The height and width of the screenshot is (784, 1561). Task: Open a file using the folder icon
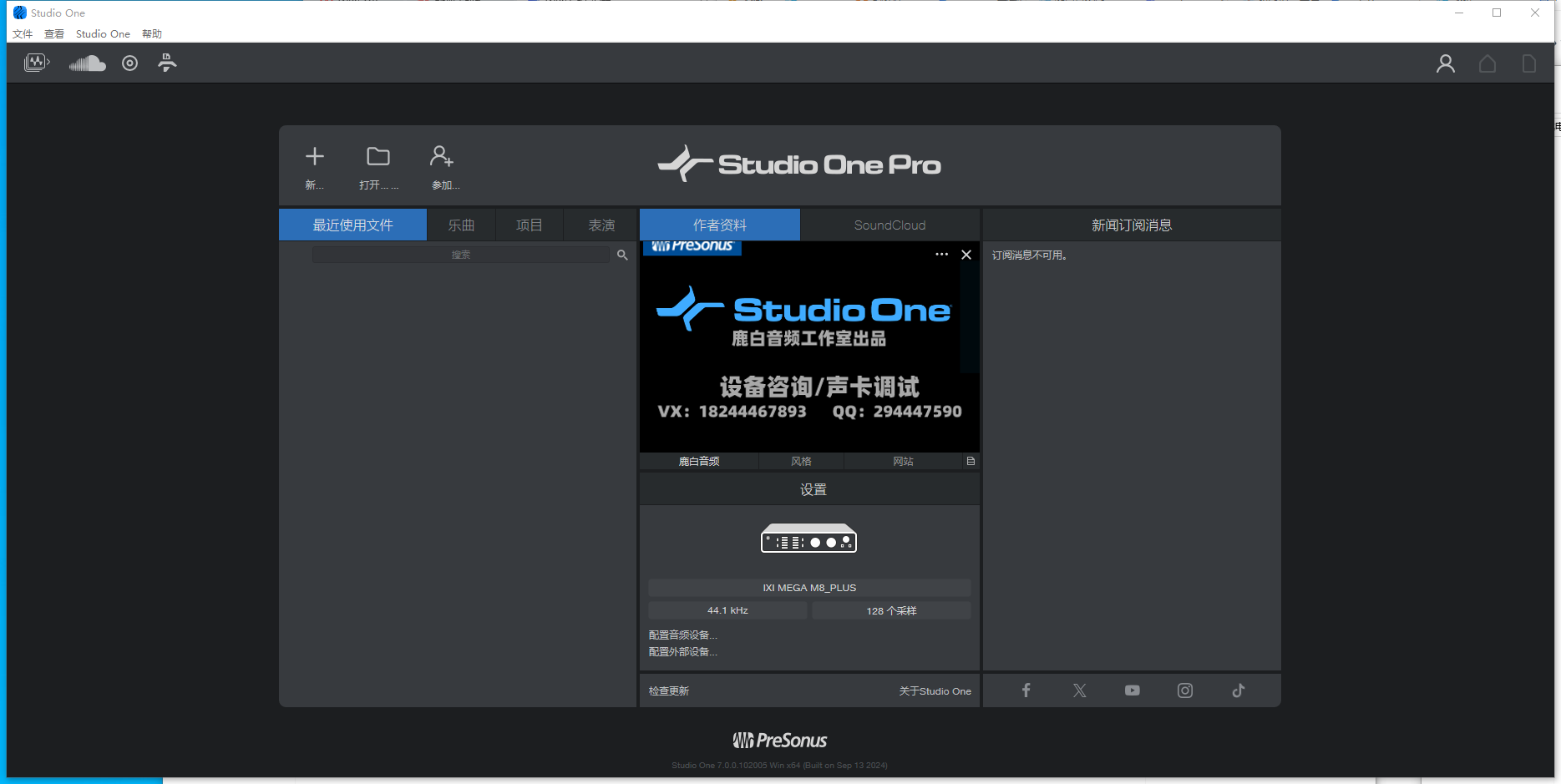tap(378, 156)
